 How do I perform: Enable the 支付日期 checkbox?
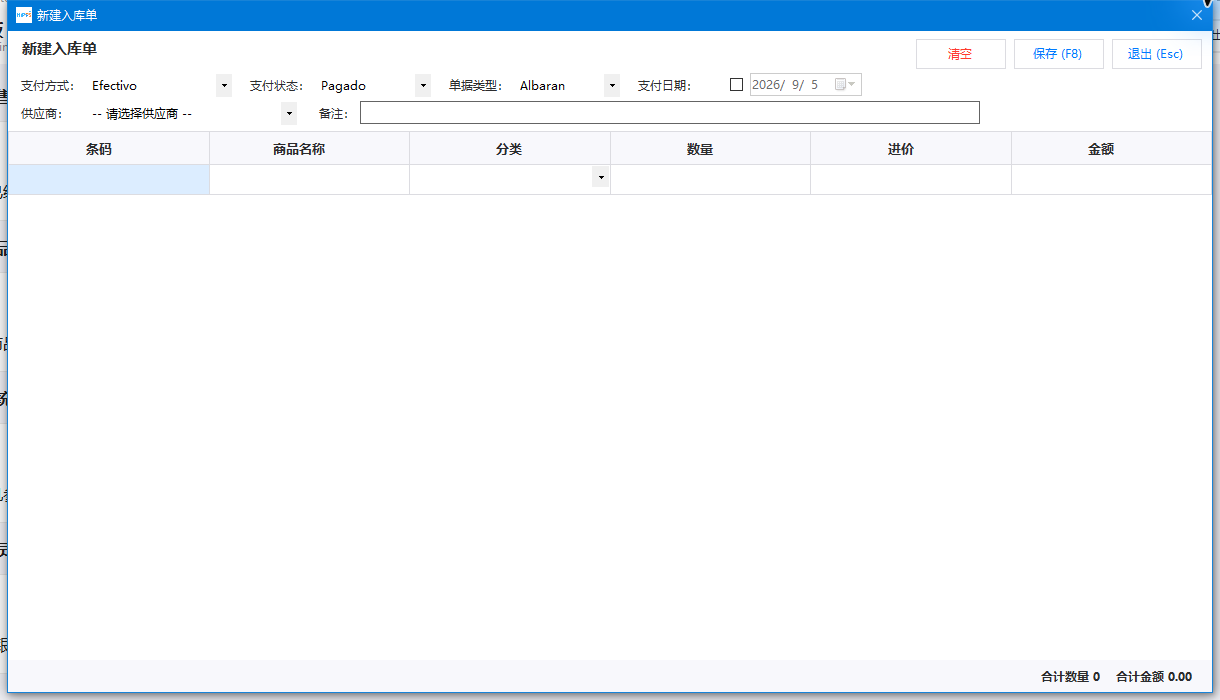pos(737,85)
